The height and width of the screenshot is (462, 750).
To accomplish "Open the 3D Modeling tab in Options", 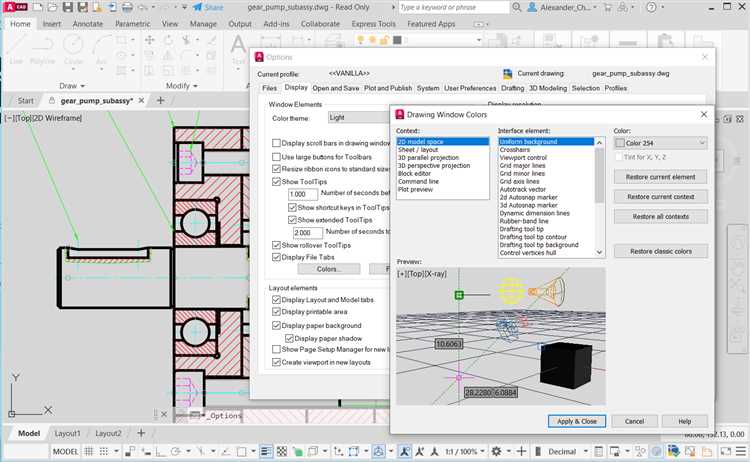I will click(548, 88).
